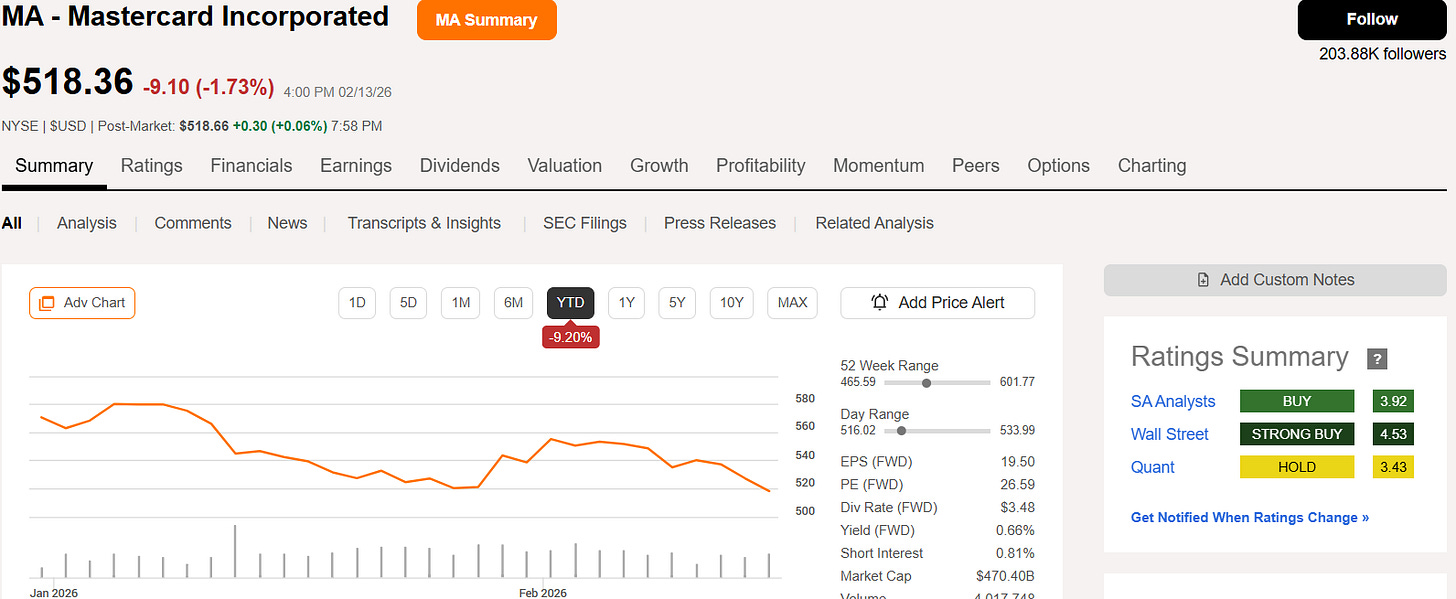The width and height of the screenshot is (1456, 599).
Task: Open the Wall Street rating link
Action: pyautogui.click(x=1170, y=434)
